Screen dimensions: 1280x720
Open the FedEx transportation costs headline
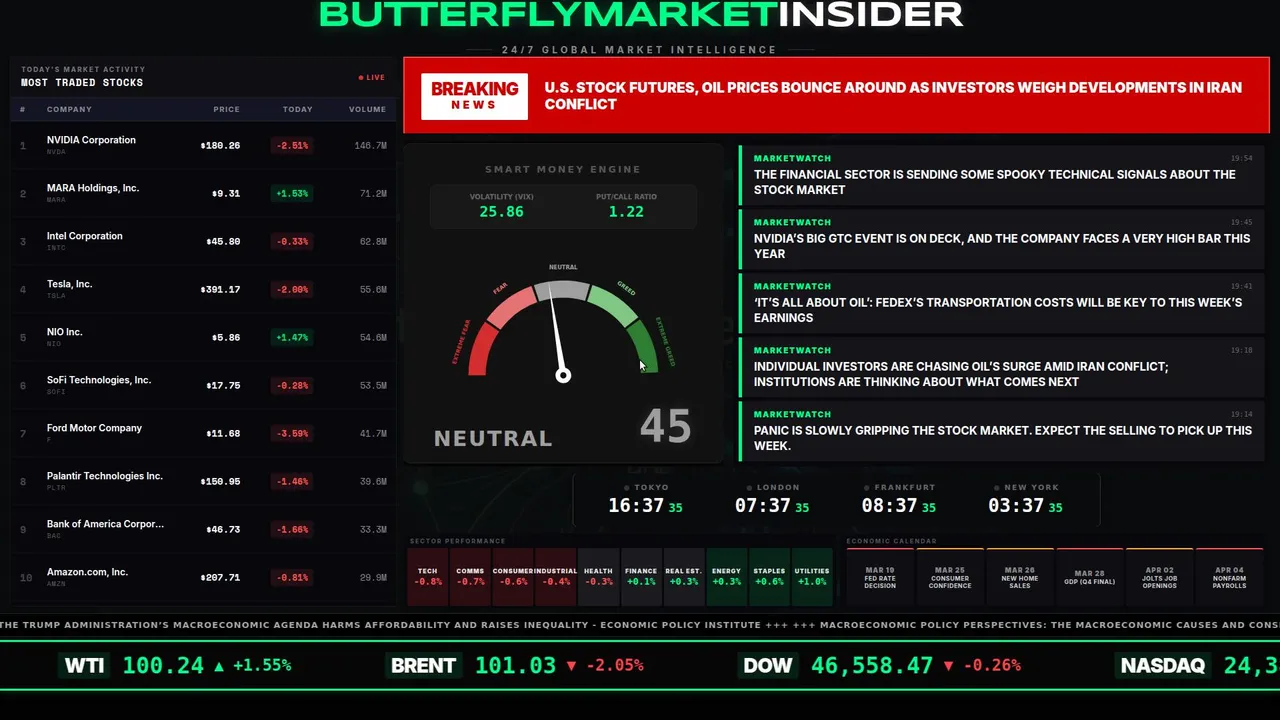(x=998, y=310)
